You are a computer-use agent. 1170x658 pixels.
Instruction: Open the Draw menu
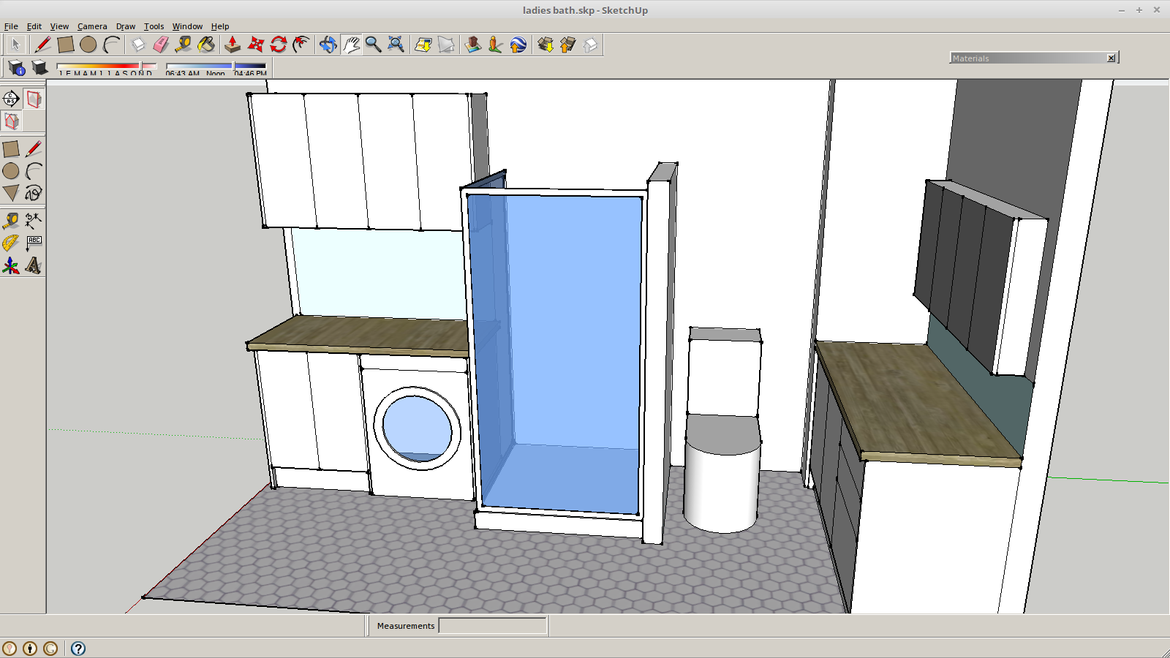[x=125, y=26]
